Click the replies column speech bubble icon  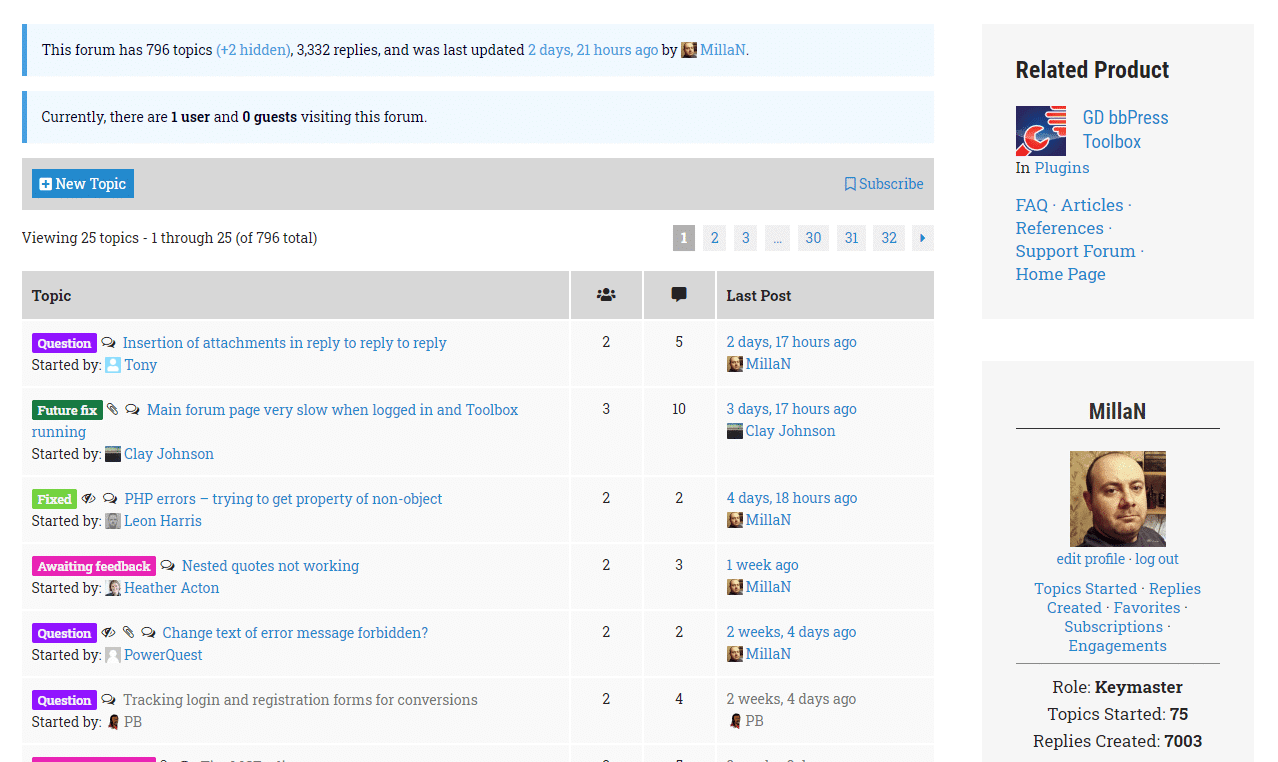[x=679, y=295]
